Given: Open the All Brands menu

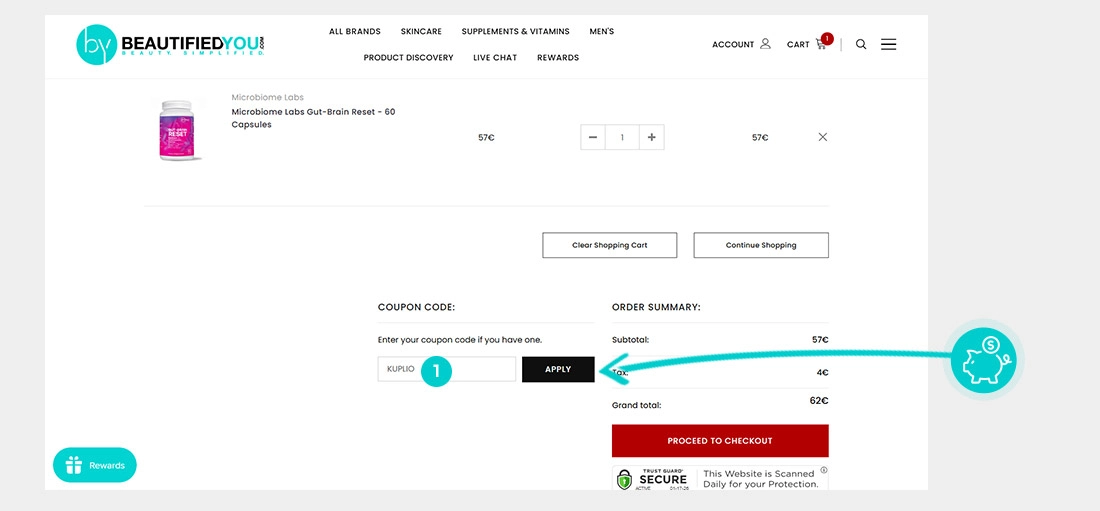Looking at the screenshot, I should (x=355, y=32).
